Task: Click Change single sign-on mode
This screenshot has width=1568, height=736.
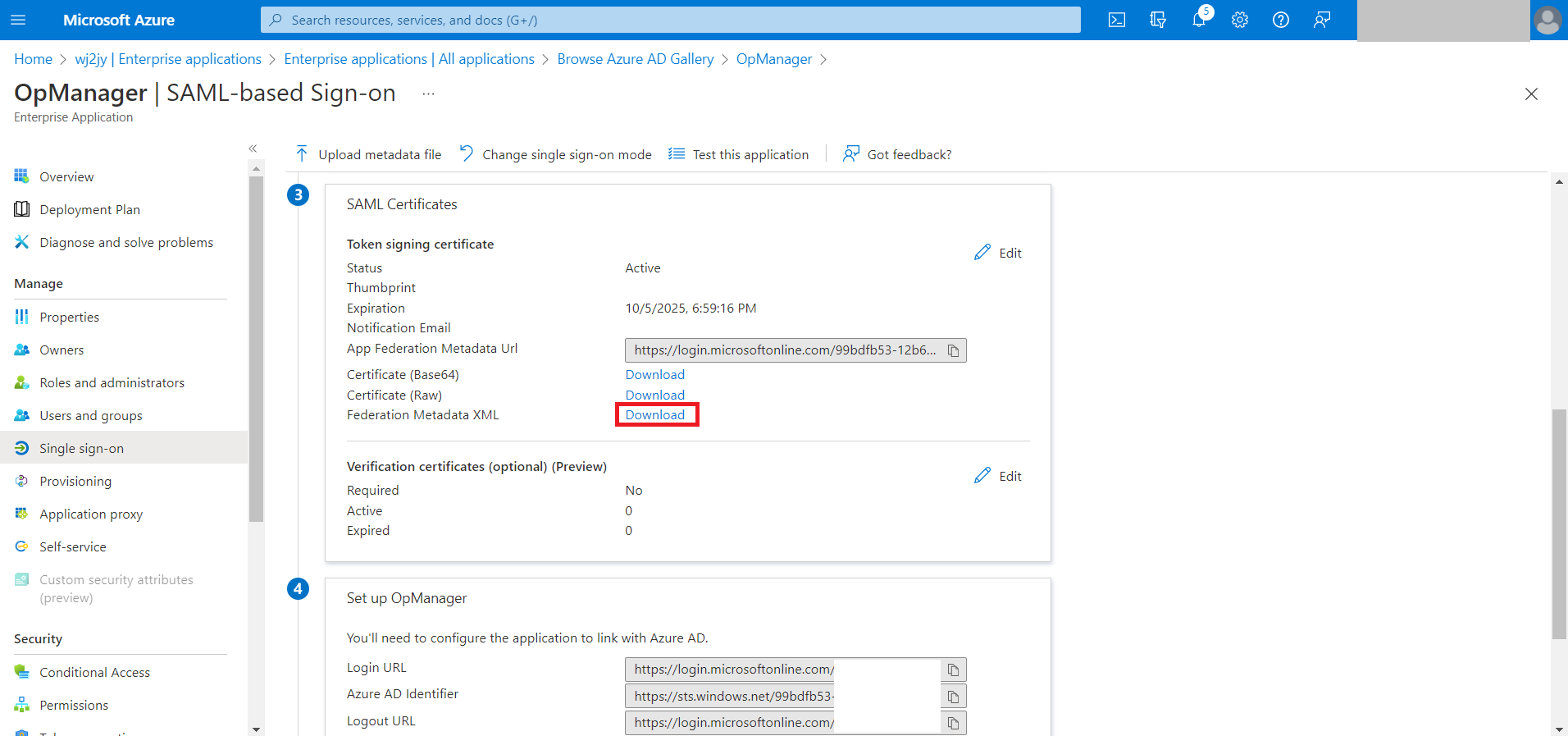Action: (555, 154)
